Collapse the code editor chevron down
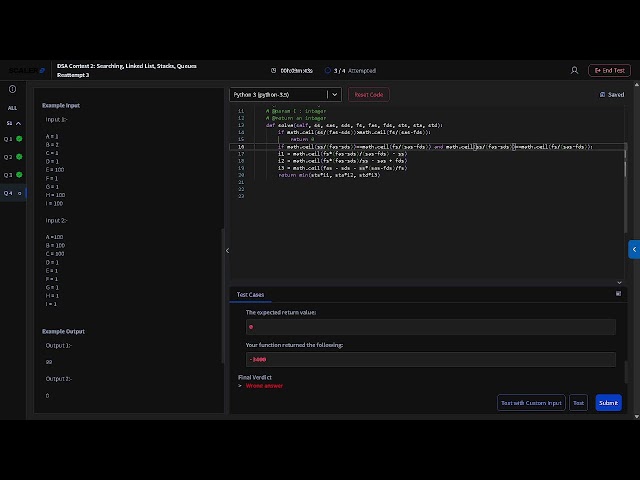 [x=619, y=282]
